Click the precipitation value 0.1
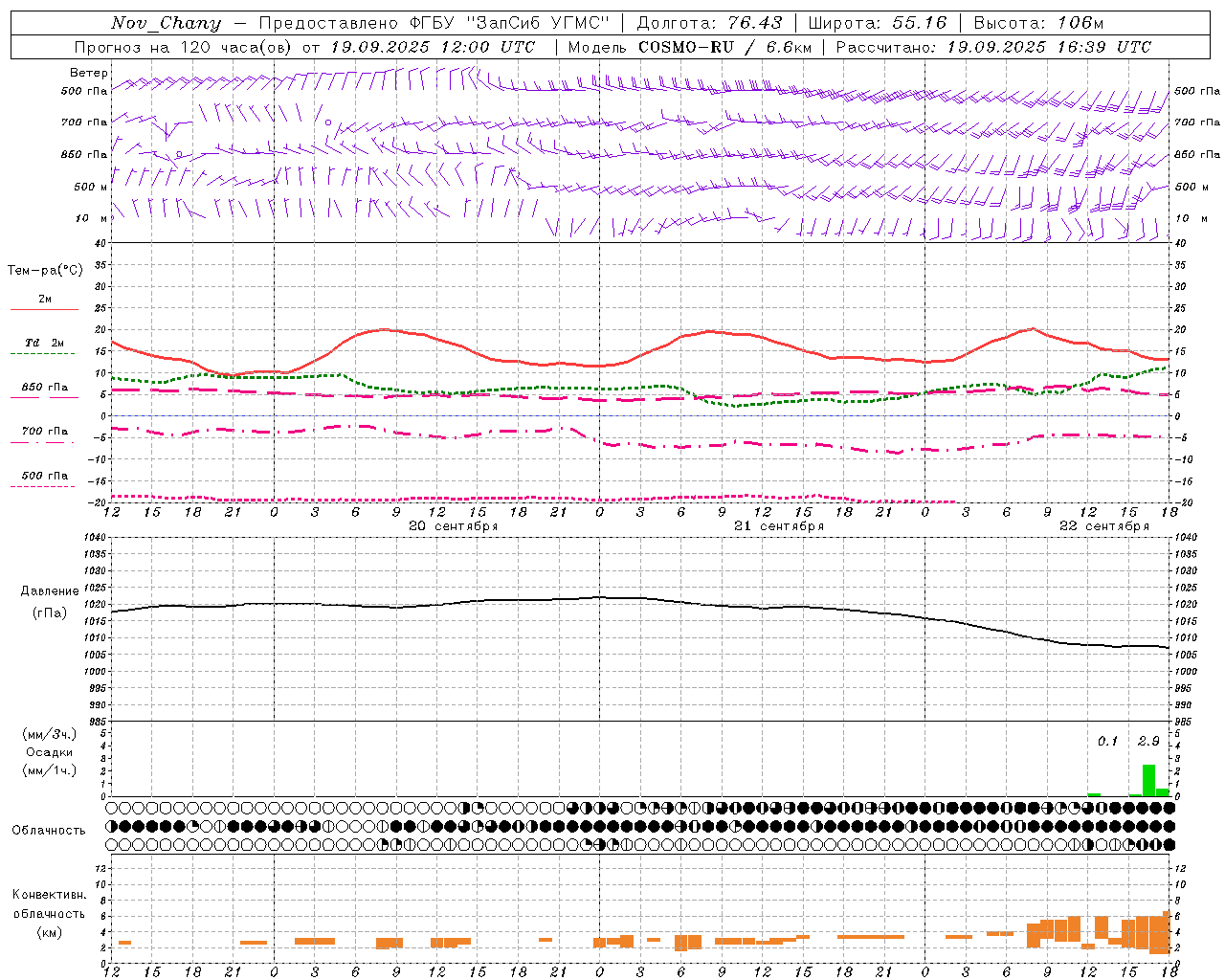Screen dimensions: 1225x980 click(1107, 741)
